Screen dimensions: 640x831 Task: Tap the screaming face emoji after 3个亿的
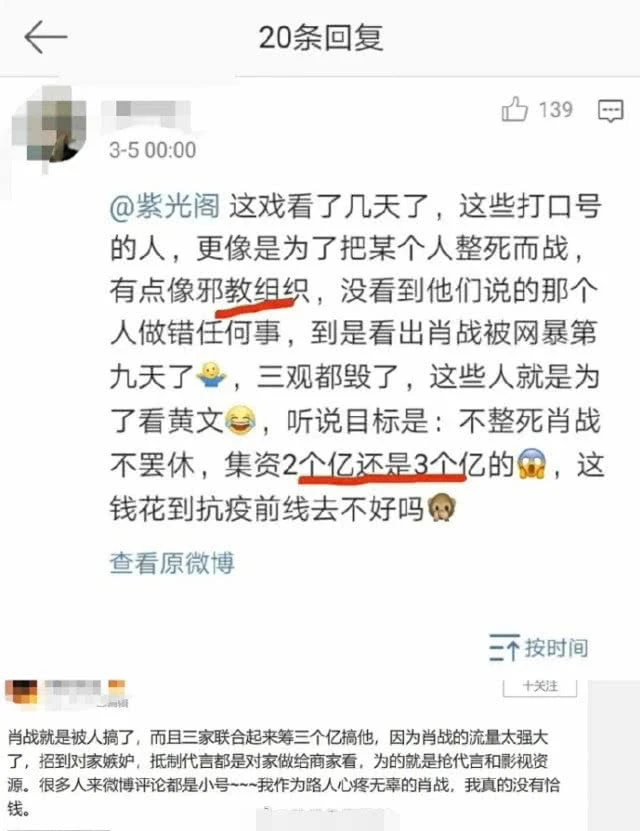(531, 464)
